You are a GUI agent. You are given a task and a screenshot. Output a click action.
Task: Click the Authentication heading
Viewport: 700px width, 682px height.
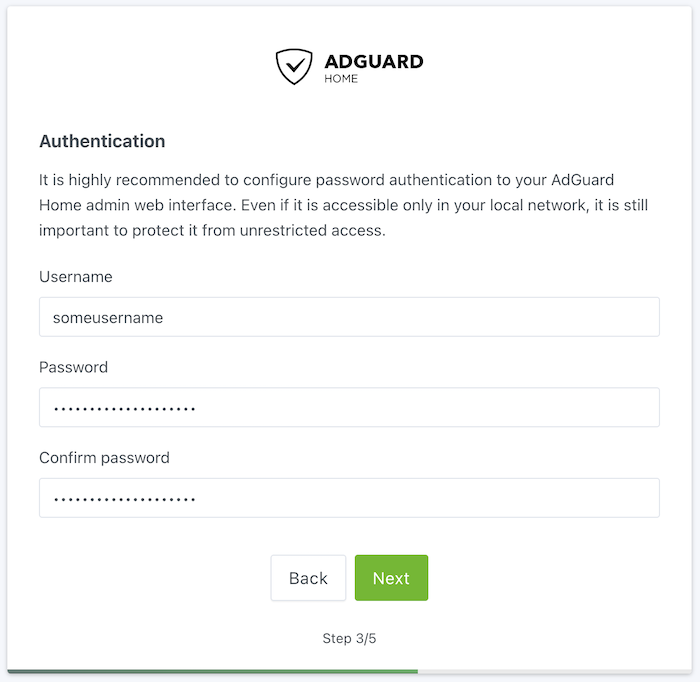pyautogui.click(x=102, y=141)
